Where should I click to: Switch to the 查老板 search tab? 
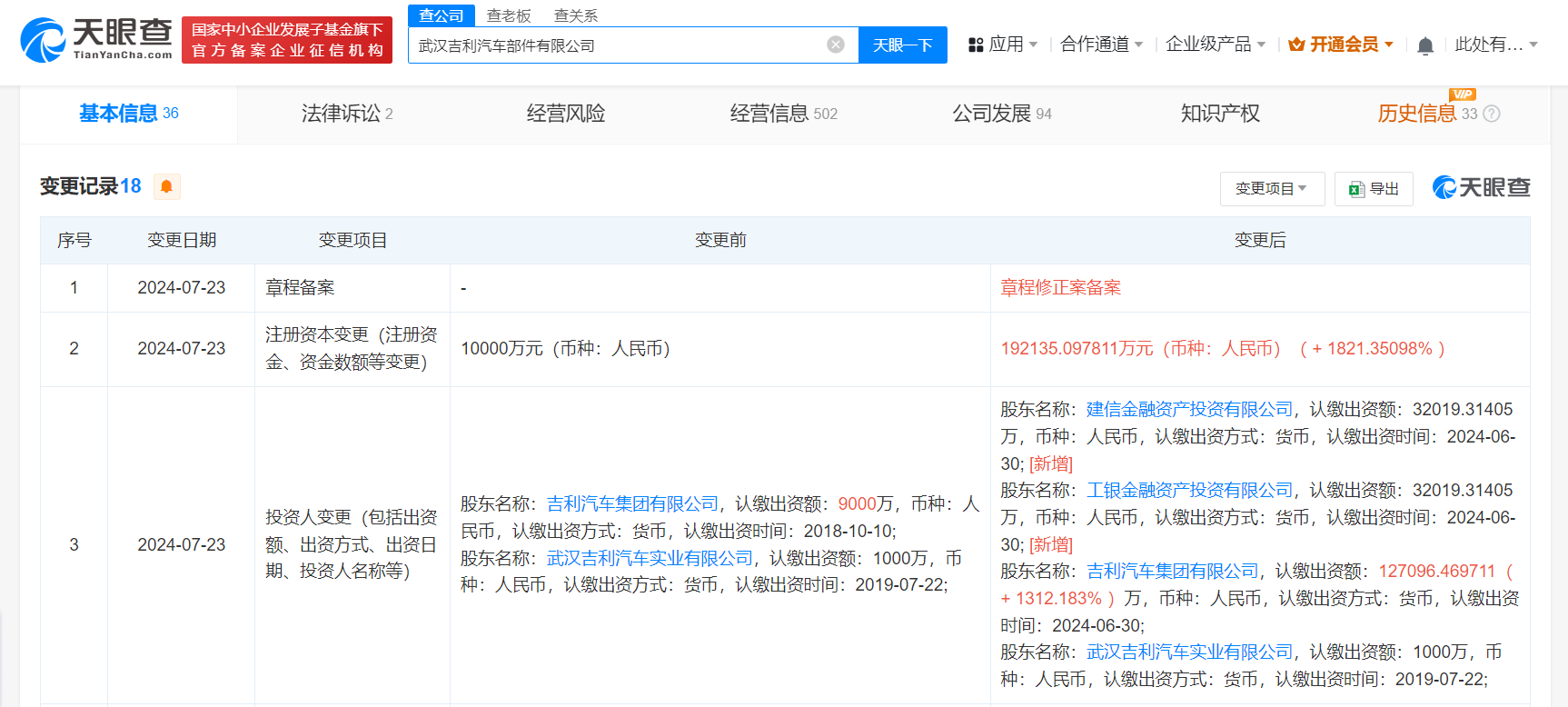(x=509, y=15)
